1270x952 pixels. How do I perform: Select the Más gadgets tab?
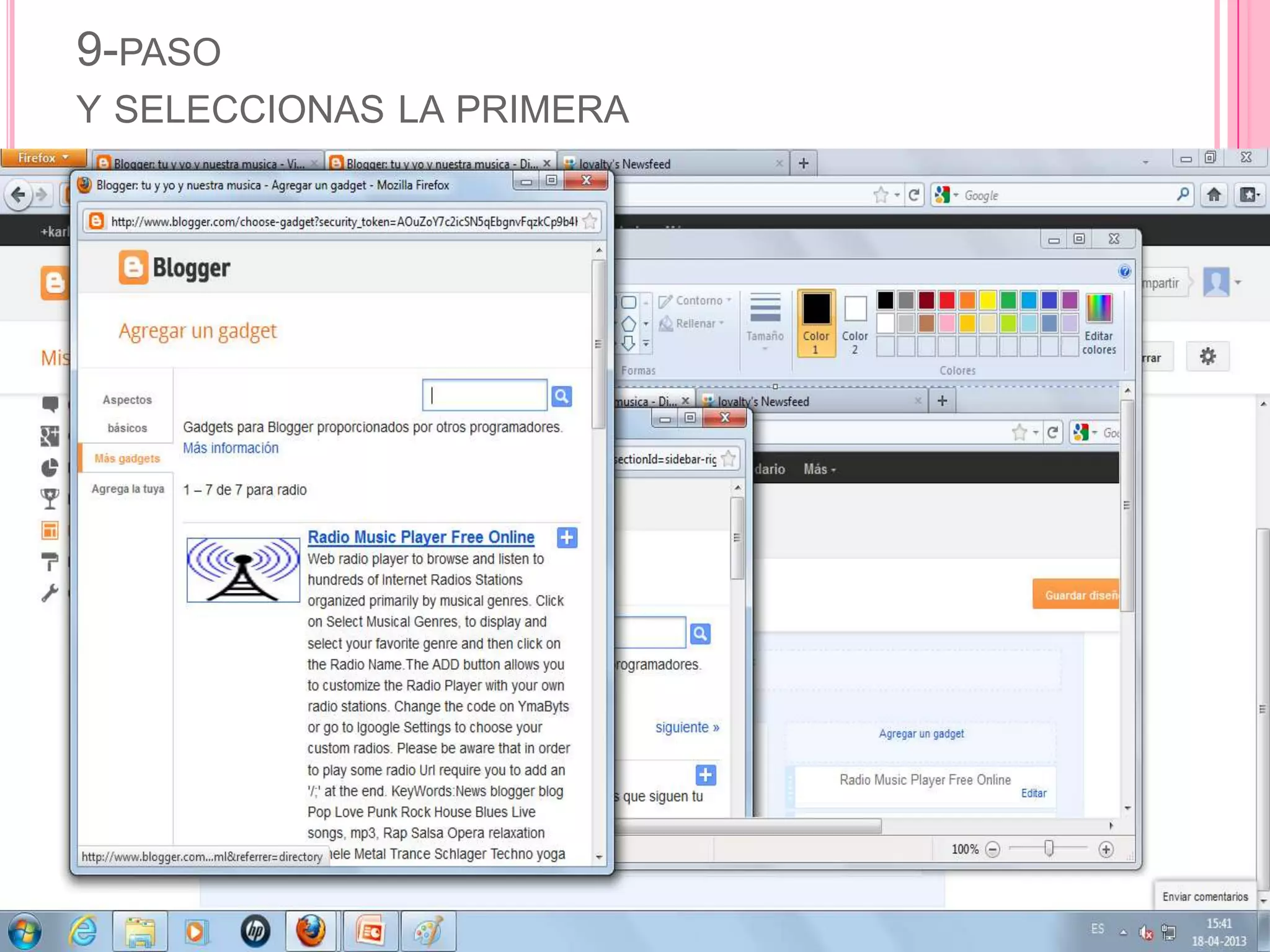[127, 458]
